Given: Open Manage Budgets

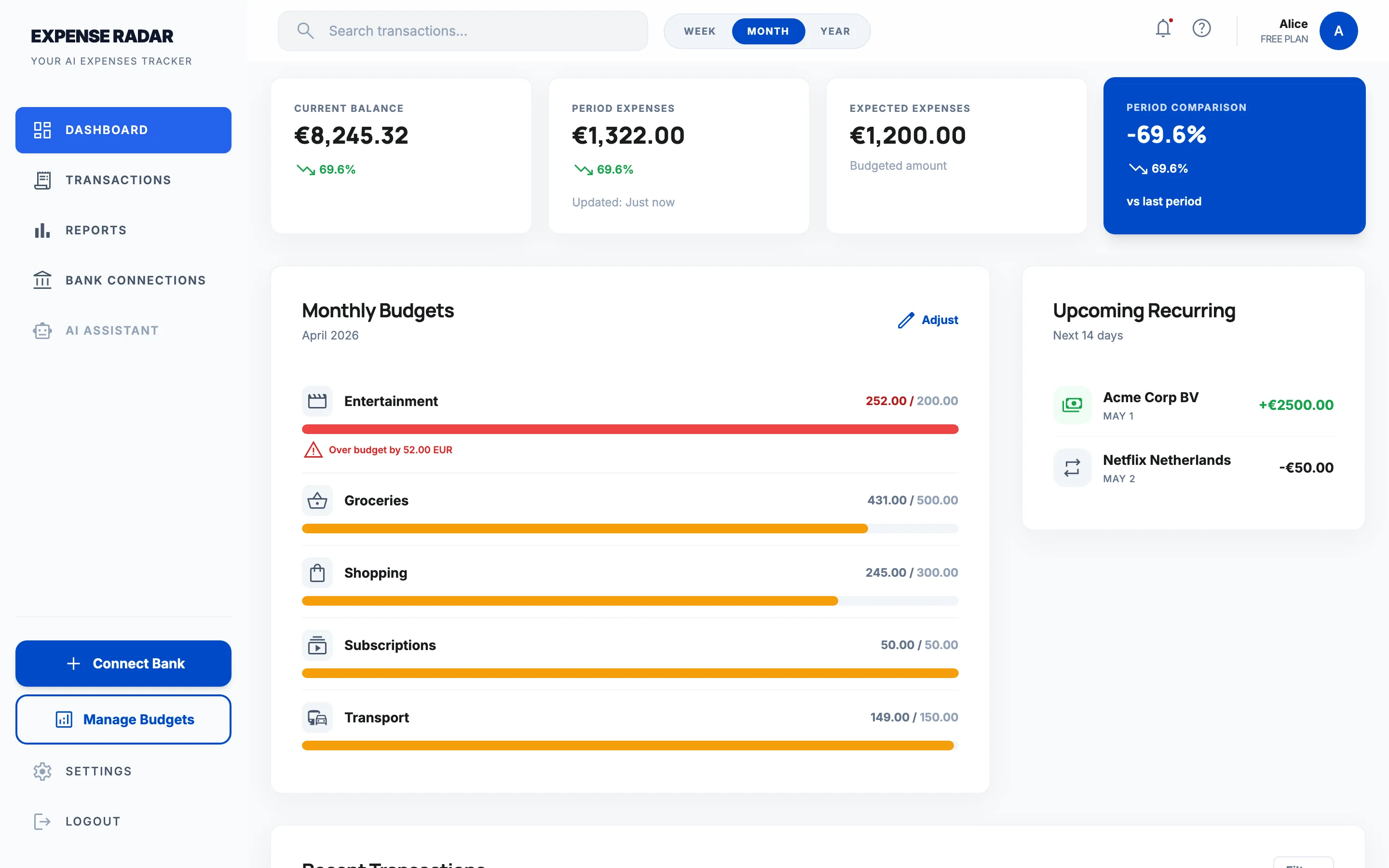Looking at the screenshot, I should tap(123, 719).
